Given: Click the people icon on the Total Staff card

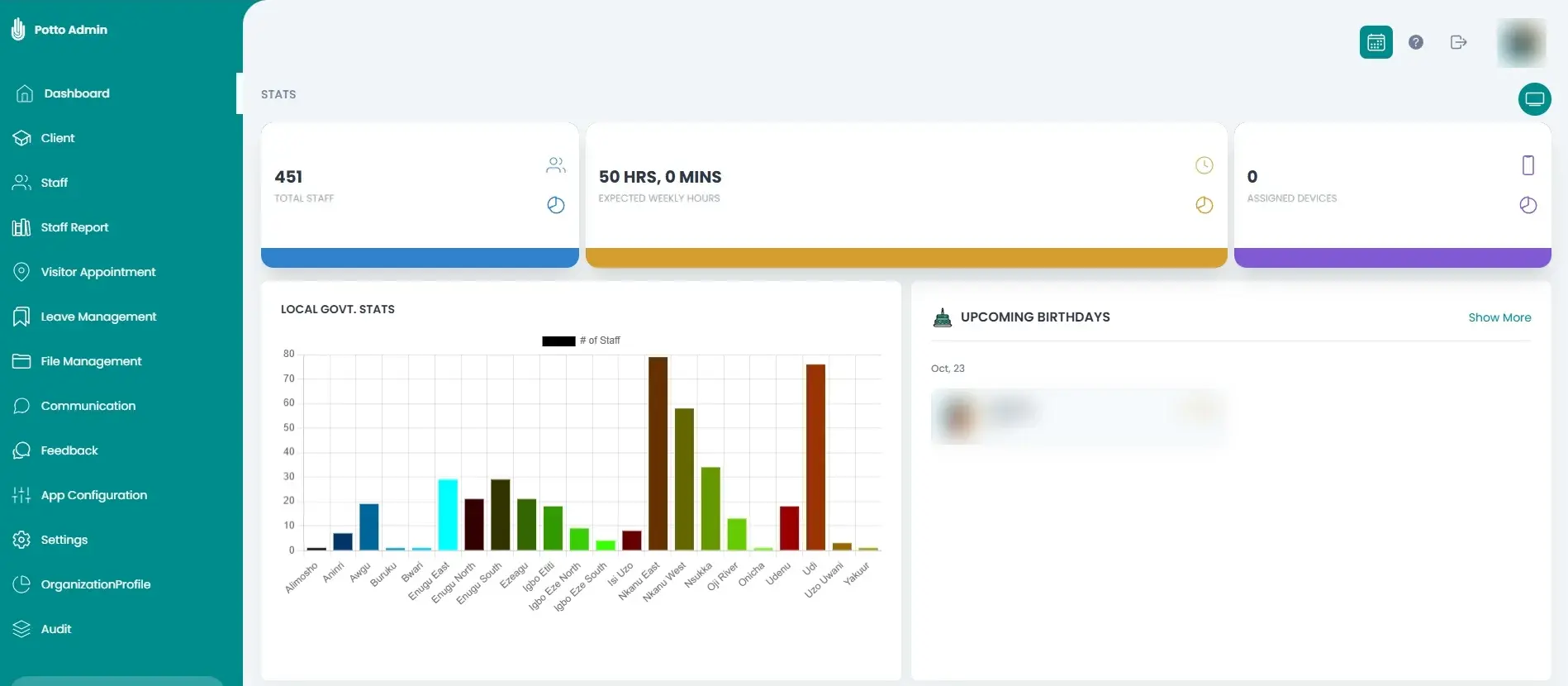Looking at the screenshot, I should click(x=556, y=165).
